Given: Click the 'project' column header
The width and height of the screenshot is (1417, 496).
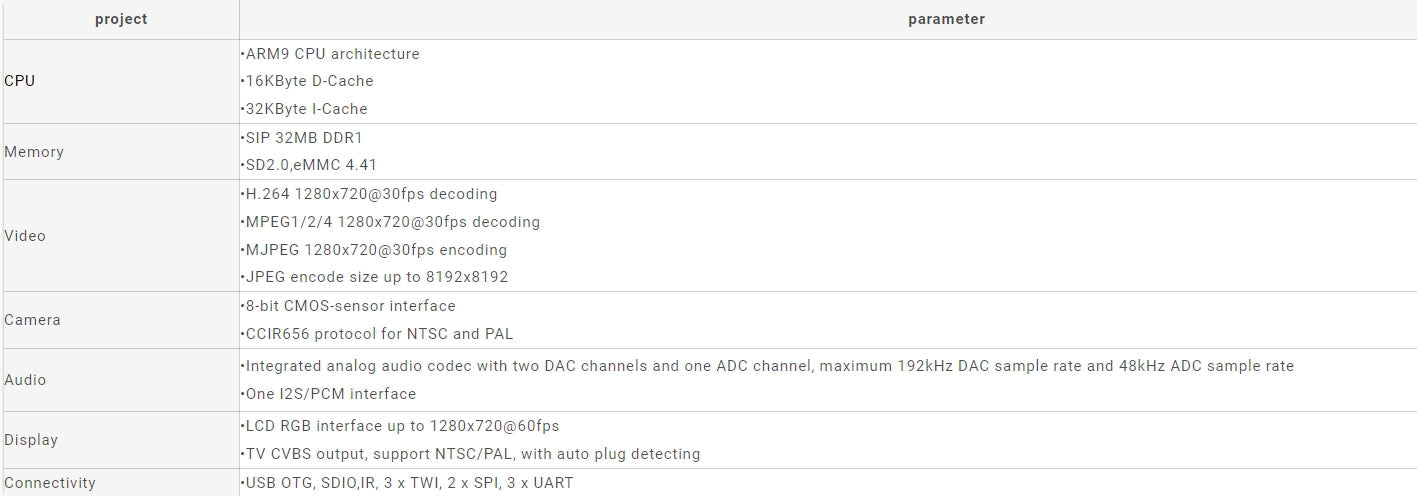Looking at the screenshot, I should pos(121,19).
